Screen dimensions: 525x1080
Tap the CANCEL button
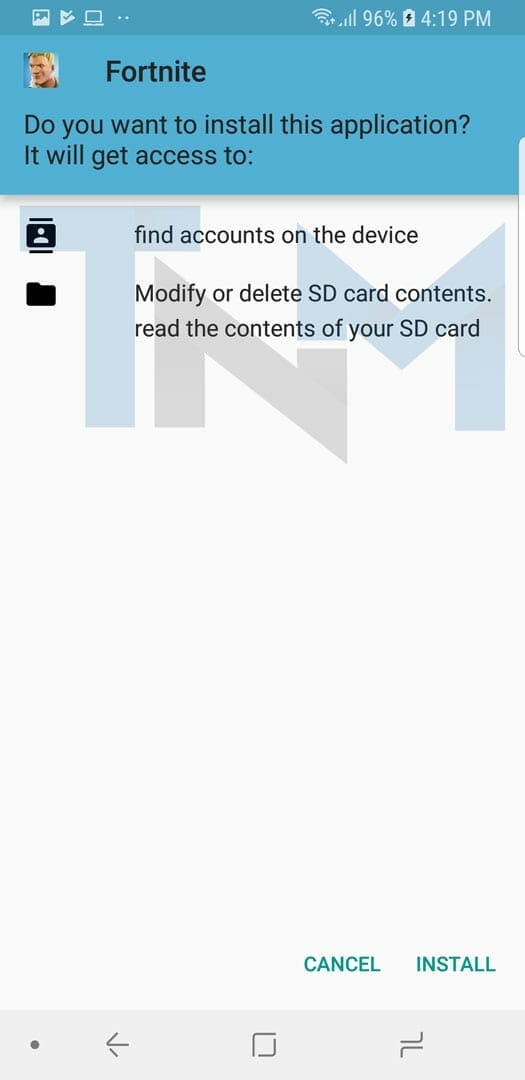click(342, 964)
